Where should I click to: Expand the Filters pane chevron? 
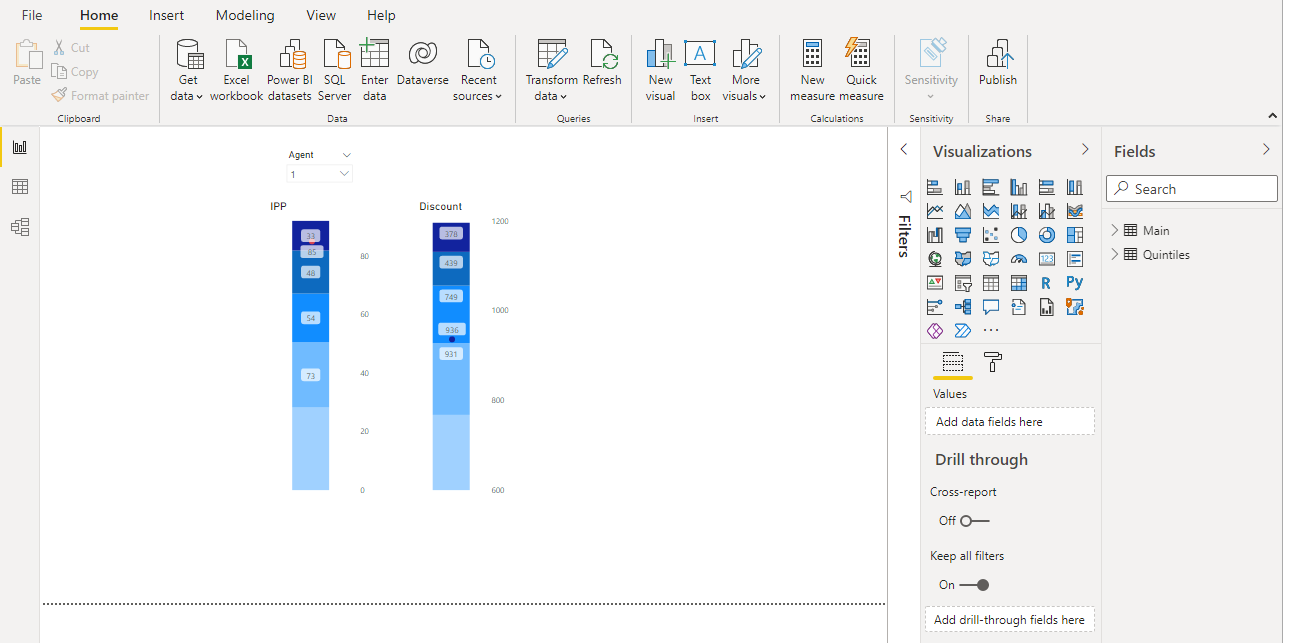[904, 149]
